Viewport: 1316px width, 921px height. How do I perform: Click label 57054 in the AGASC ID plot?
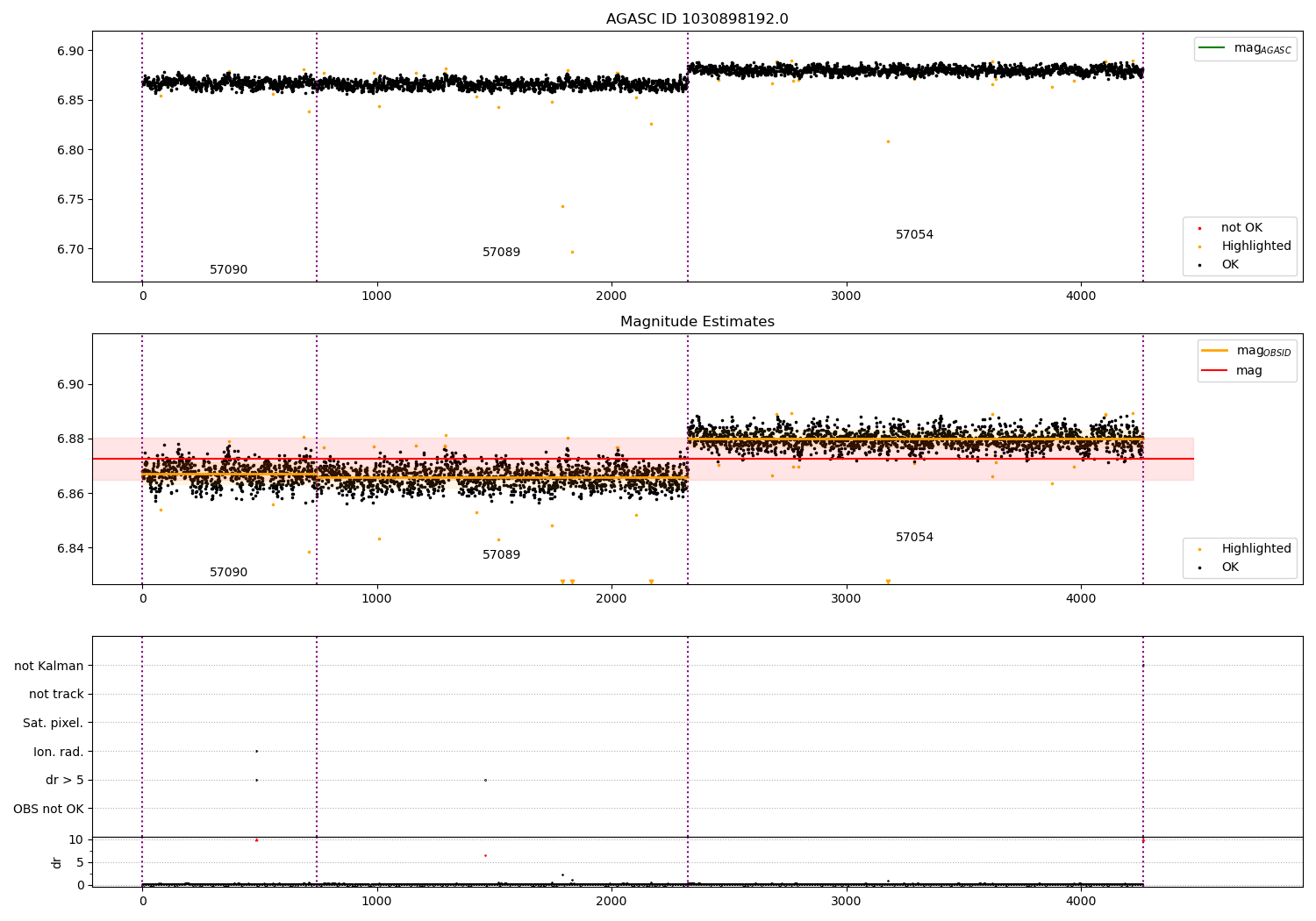pos(914,235)
